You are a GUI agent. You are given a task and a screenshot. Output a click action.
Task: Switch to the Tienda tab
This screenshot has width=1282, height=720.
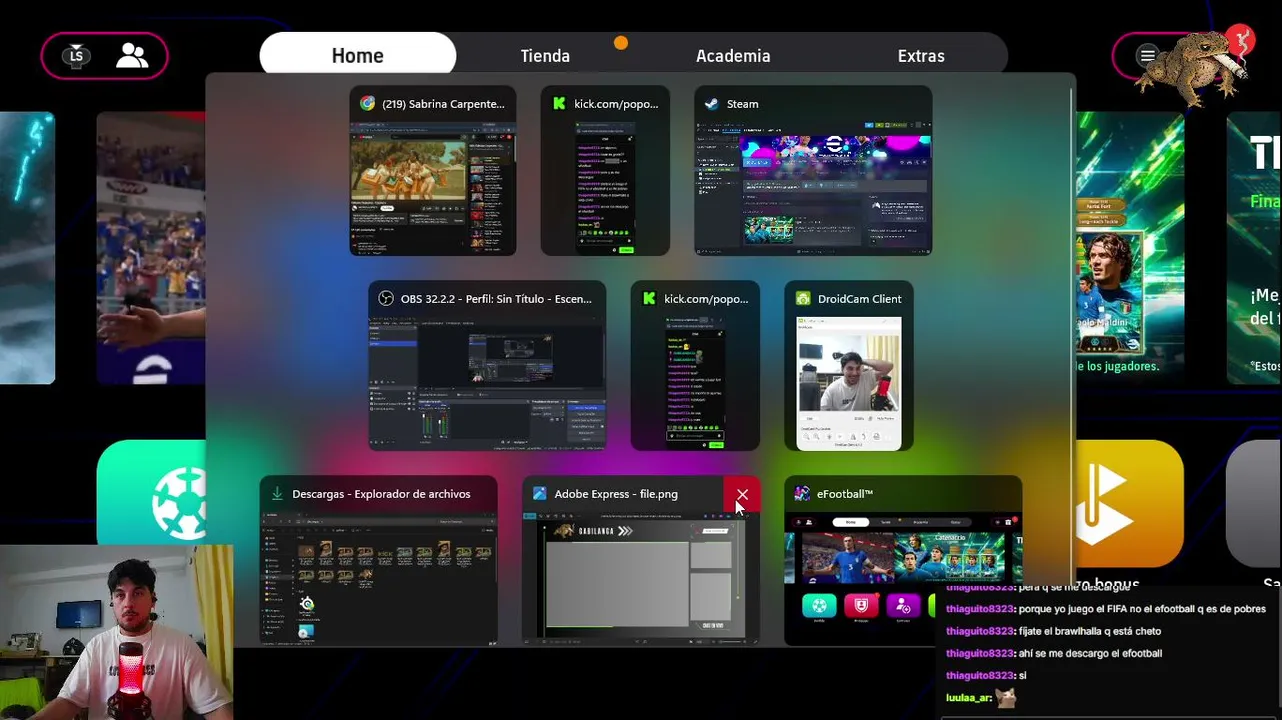click(545, 56)
